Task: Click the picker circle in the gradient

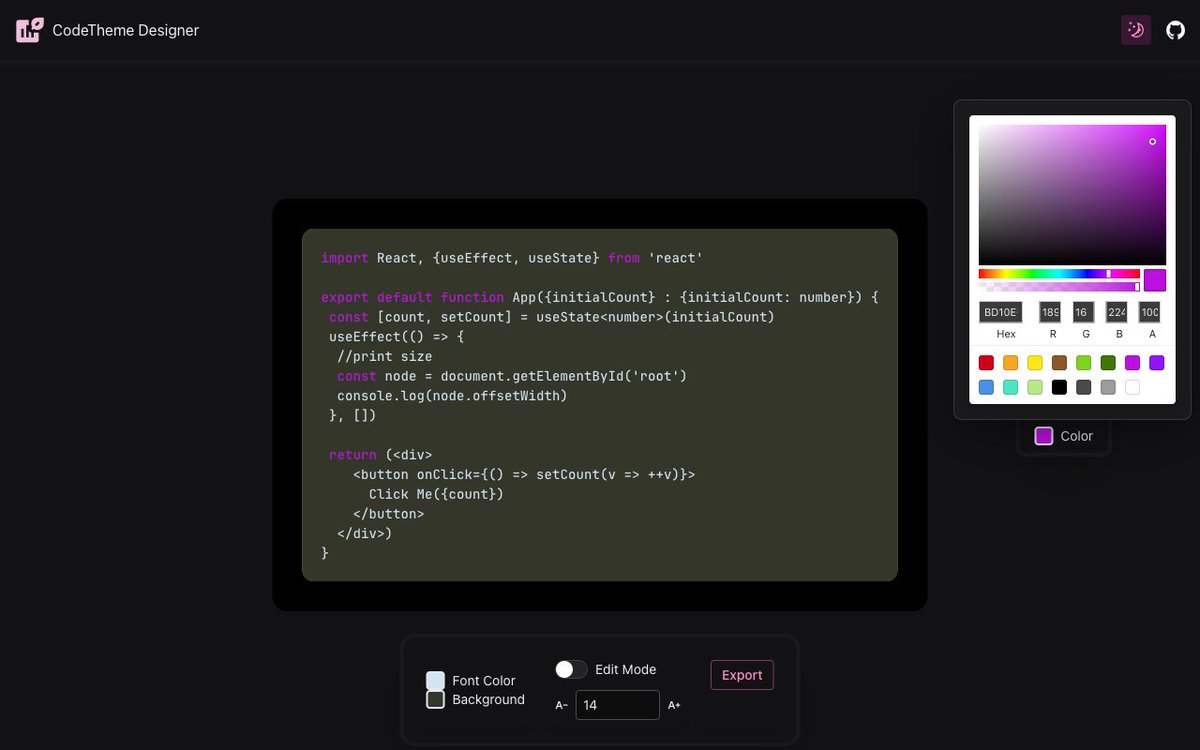Action: 1151,141
